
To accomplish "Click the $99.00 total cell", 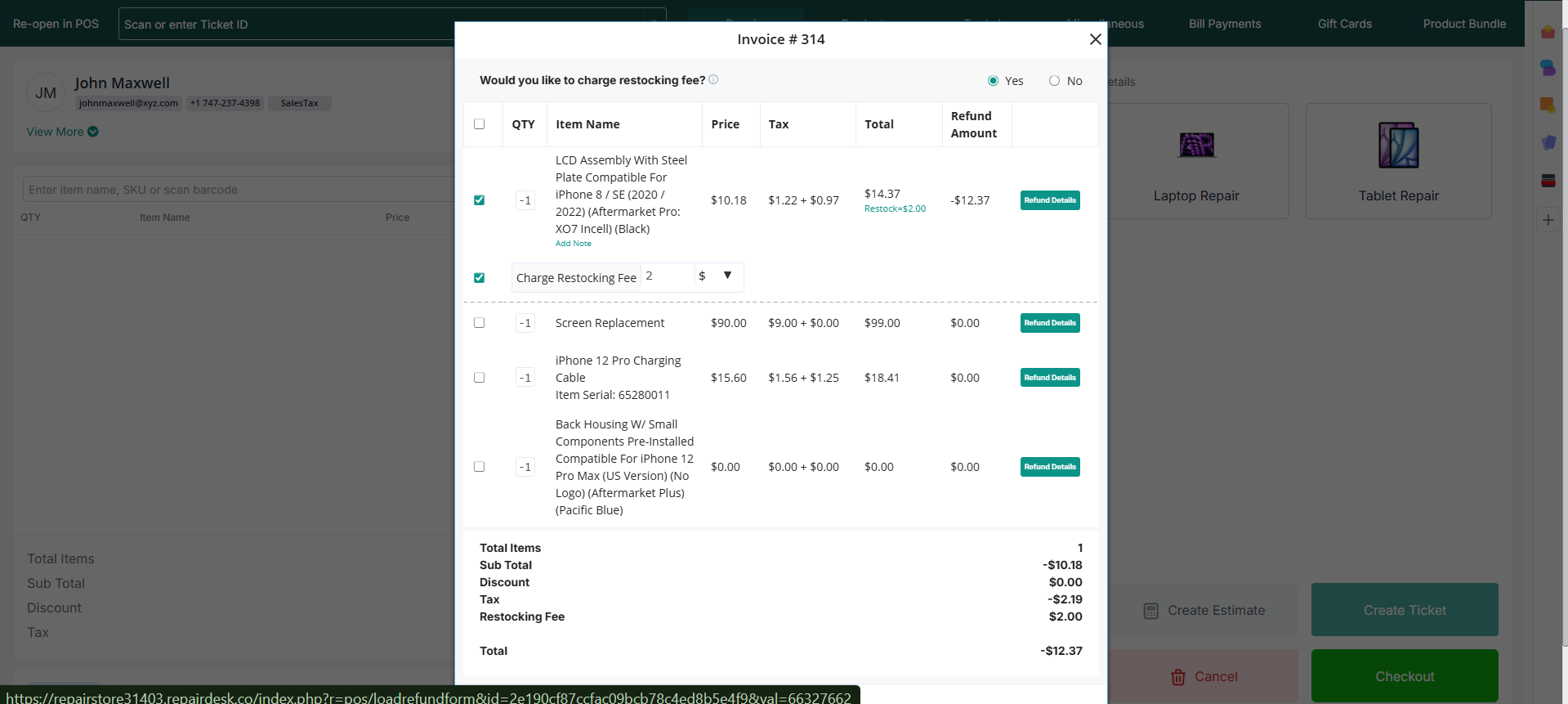I will 882,323.
